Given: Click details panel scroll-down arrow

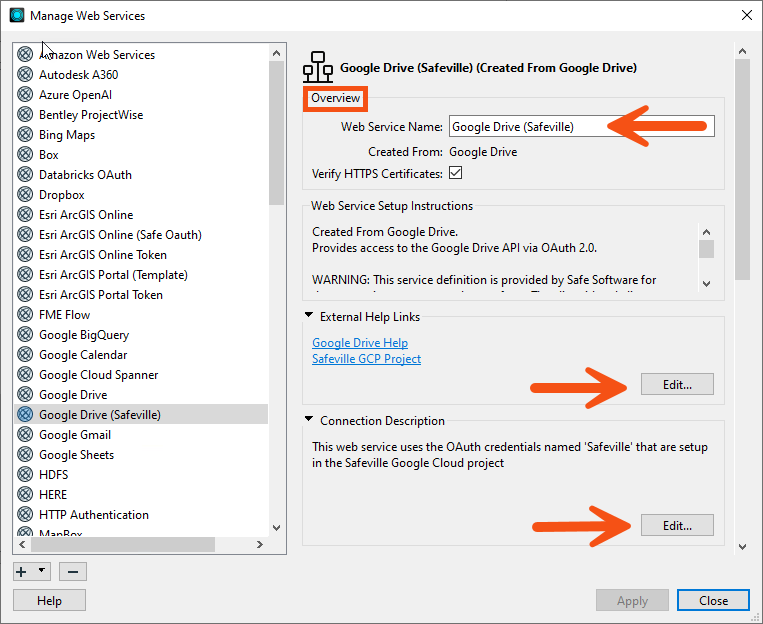Looking at the screenshot, I should coord(742,547).
